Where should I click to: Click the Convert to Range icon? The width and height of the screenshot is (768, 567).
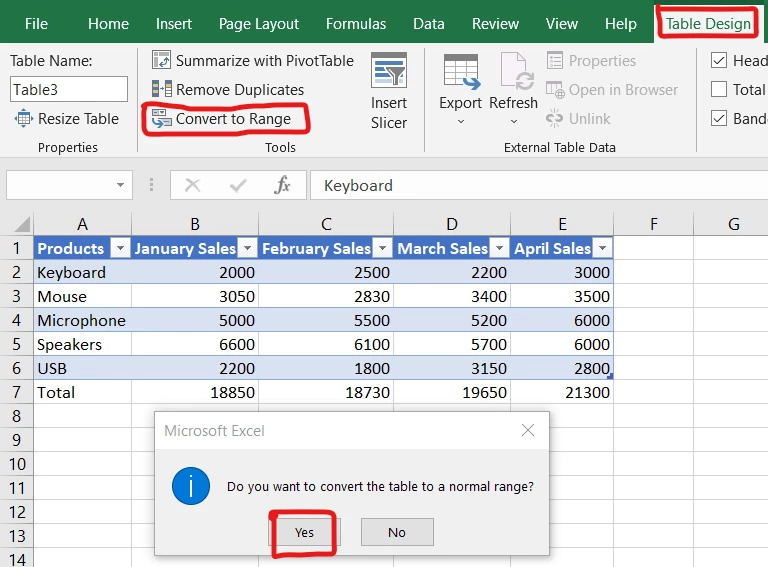click(x=161, y=119)
